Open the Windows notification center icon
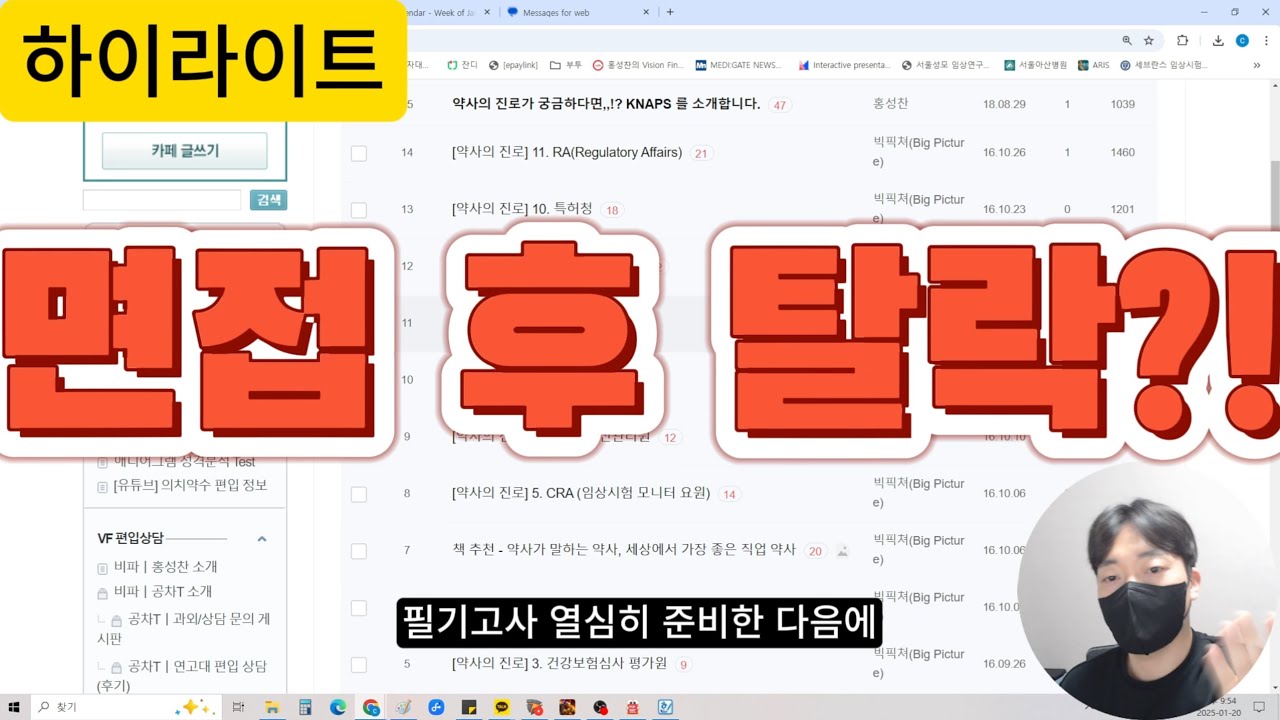The width and height of the screenshot is (1280, 720). point(1259,707)
